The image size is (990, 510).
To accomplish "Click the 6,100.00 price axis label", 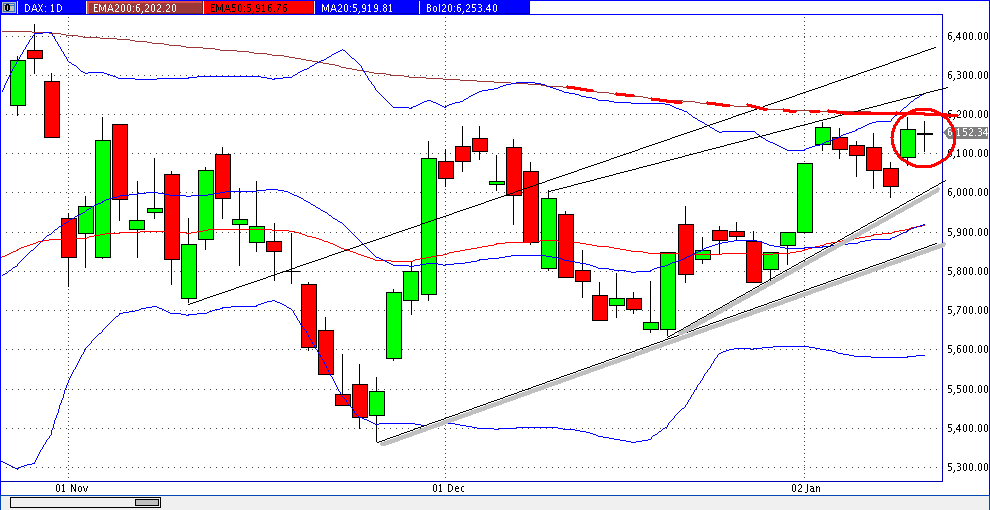I will (967, 153).
